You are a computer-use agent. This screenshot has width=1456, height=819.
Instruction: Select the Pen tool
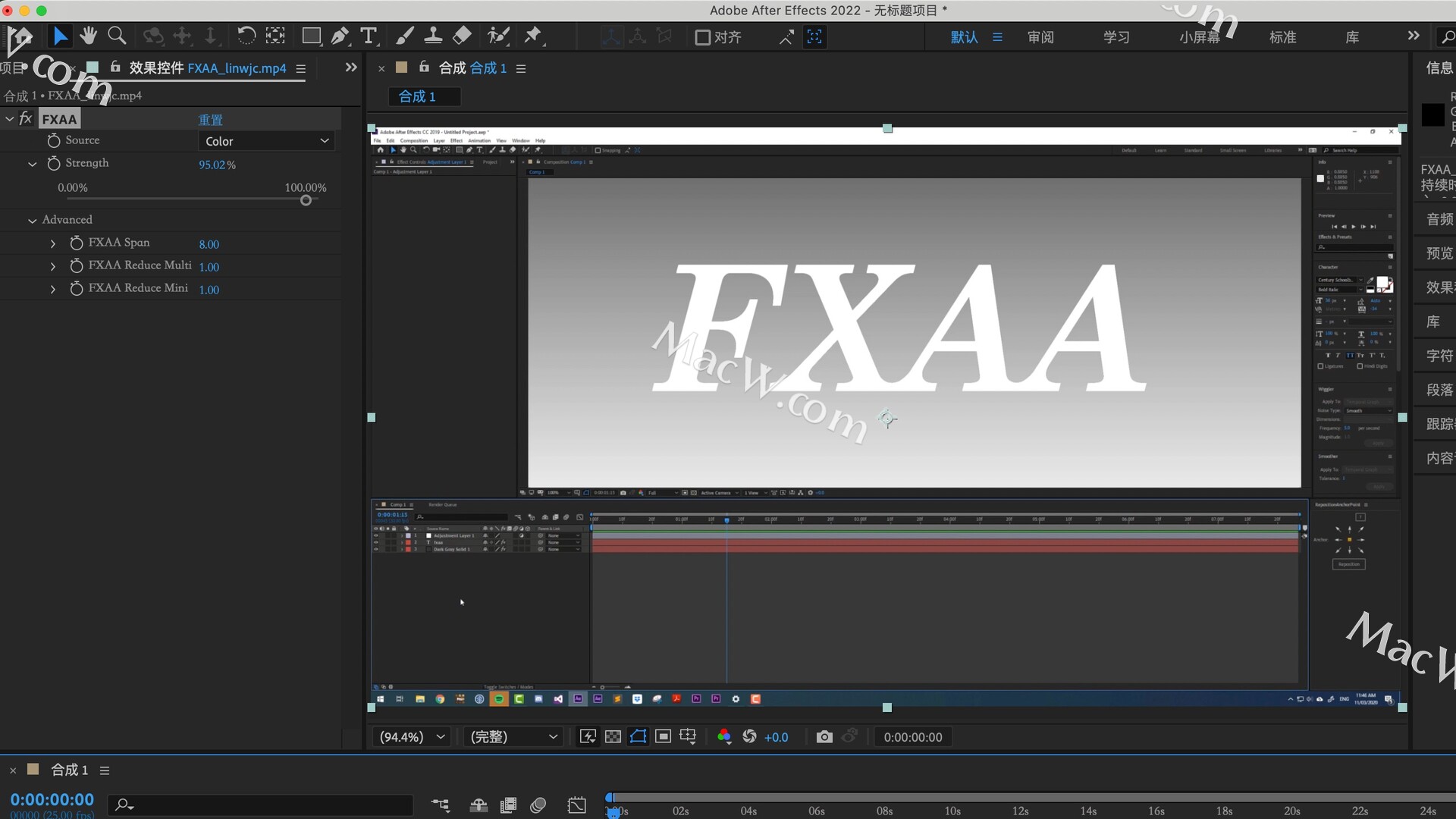pos(340,36)
